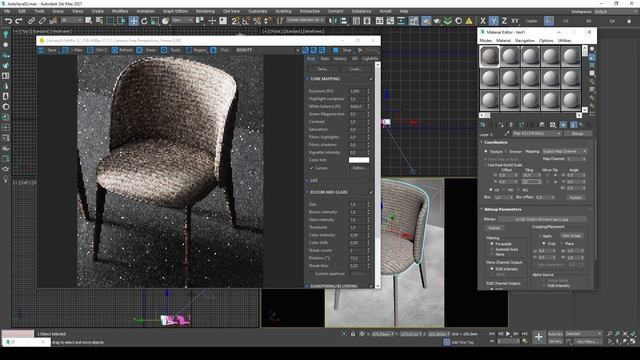Select the Summed Area filtering radio button

click(x=492, y=249)
